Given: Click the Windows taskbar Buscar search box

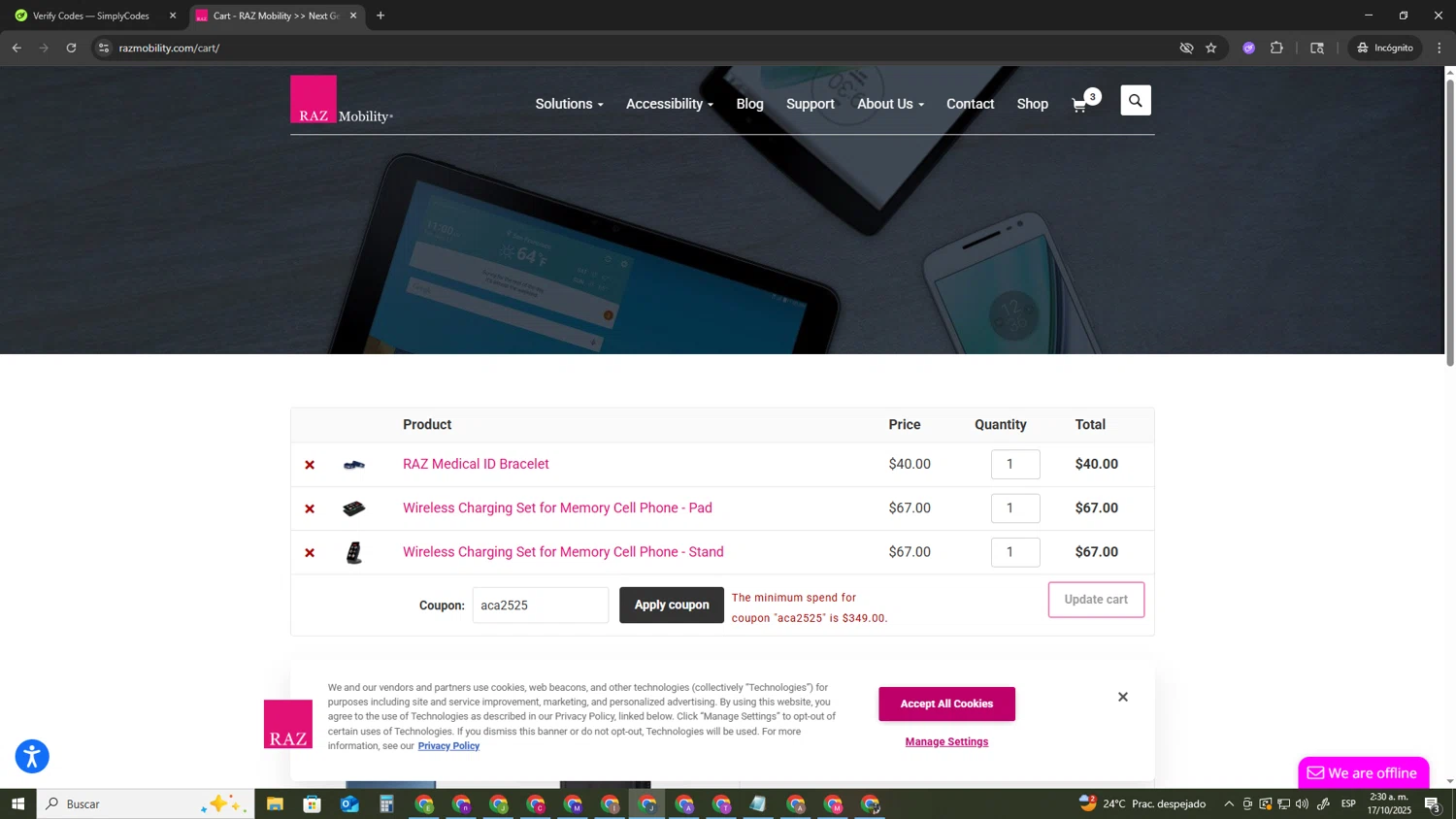Looking at the screenshot, I should (146, 803).
